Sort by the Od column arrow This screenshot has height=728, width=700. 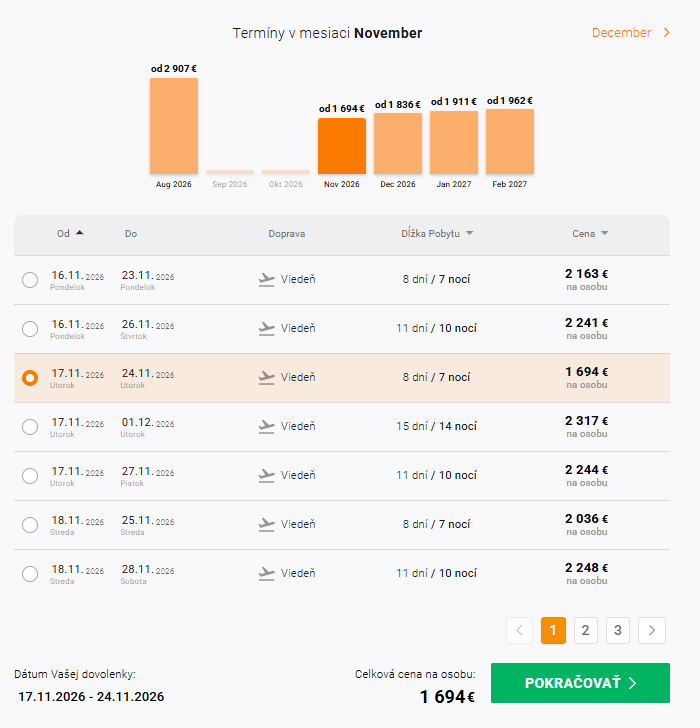(x=80, y=233)
